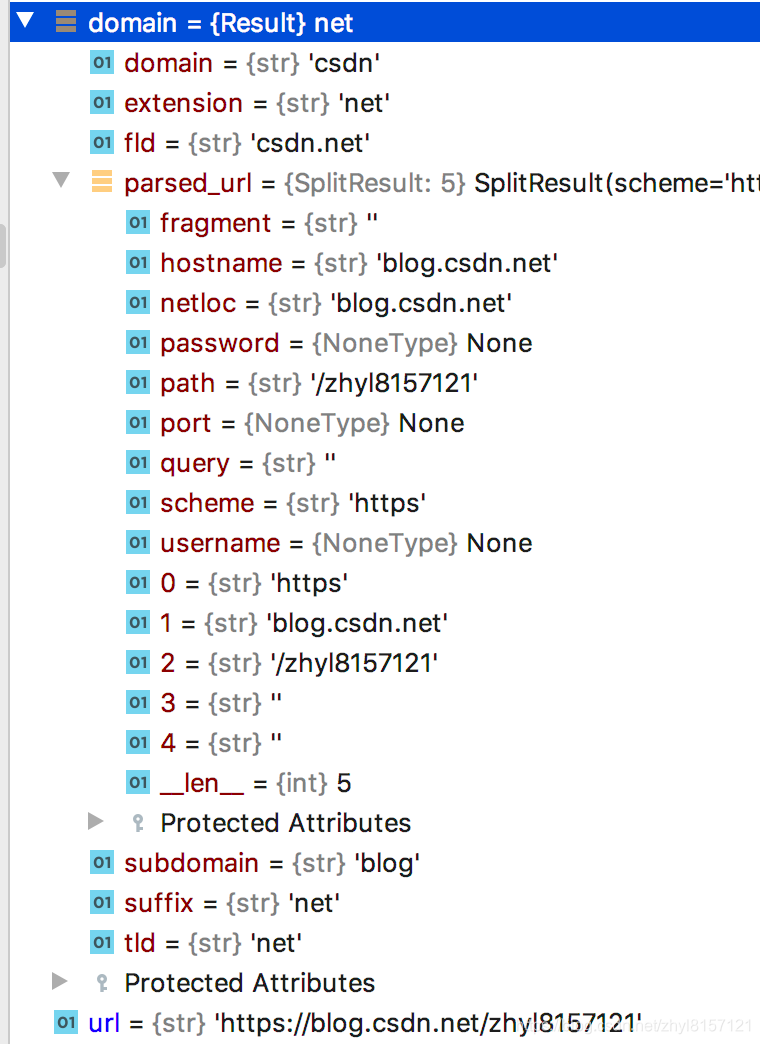Click the '01' icon beside __len__ entry
The width and height of the screenshot is (760, 1044).
click(x=137, y=782)
